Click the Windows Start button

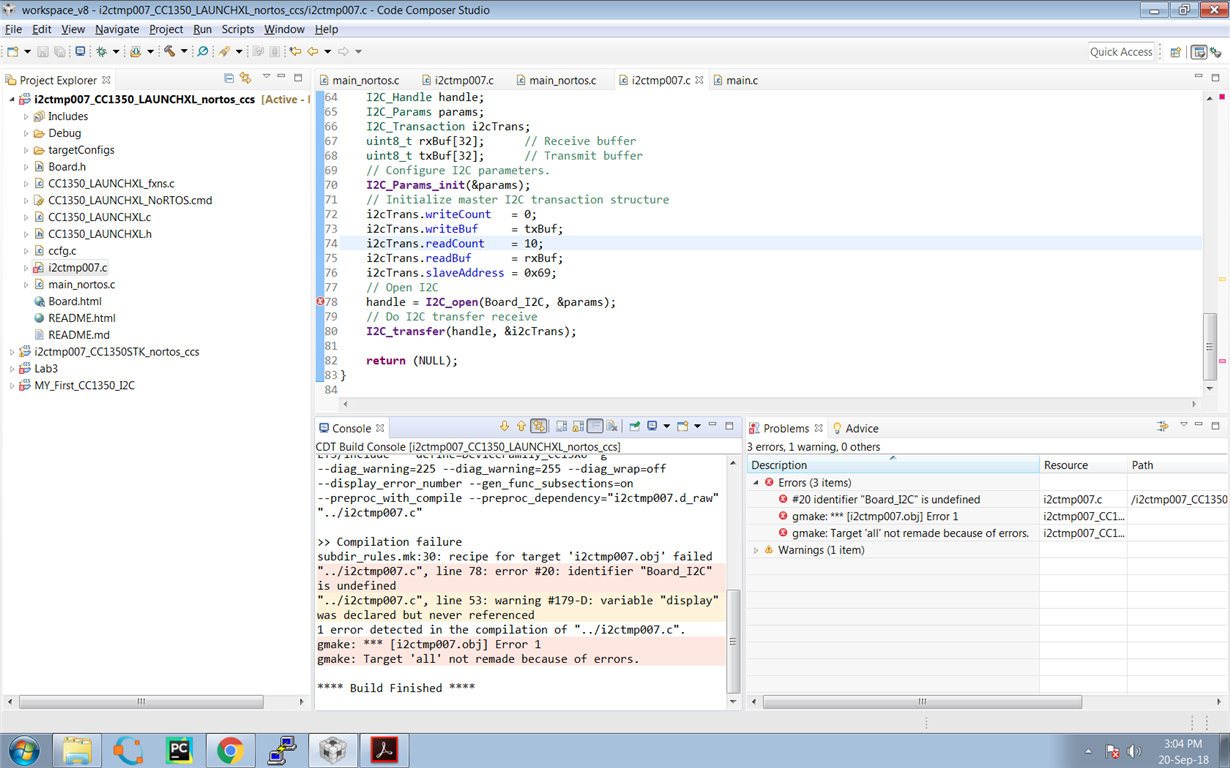pos(24,750)
